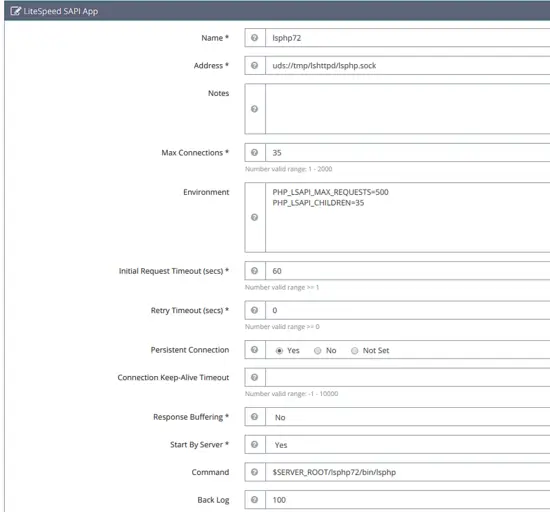Open help icon for Max Connections
This screenshot has height=512, width=550.
click(255, 152)
